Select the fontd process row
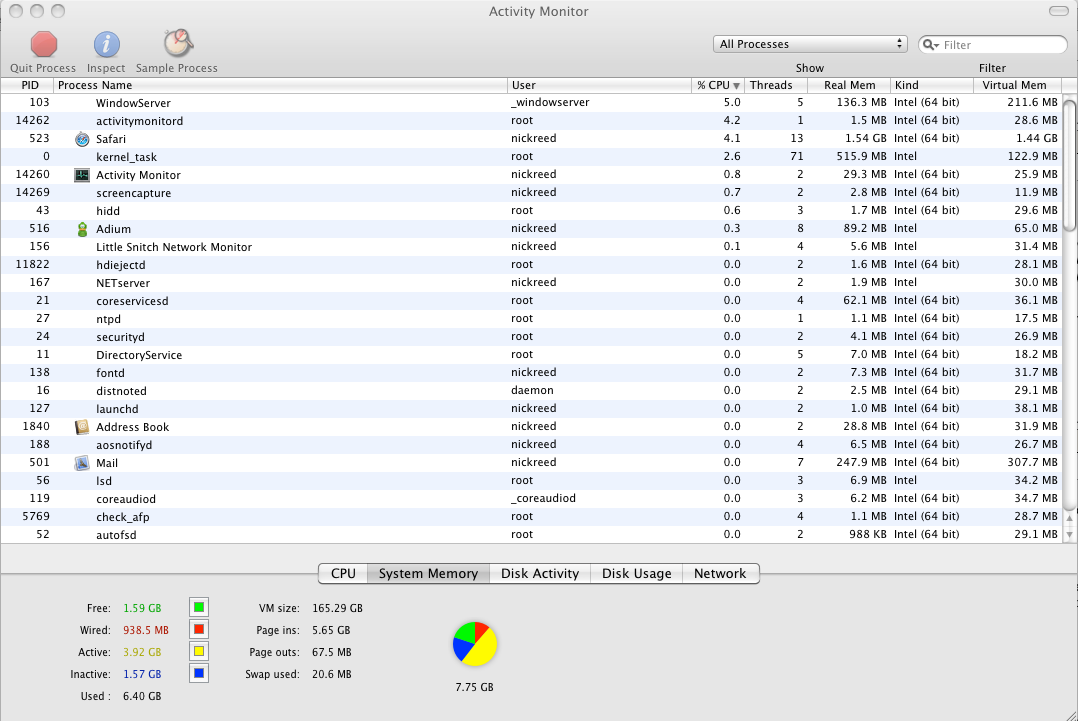Image resolution: width=1078 pixels, height=721 pixels. pos(531,373)
